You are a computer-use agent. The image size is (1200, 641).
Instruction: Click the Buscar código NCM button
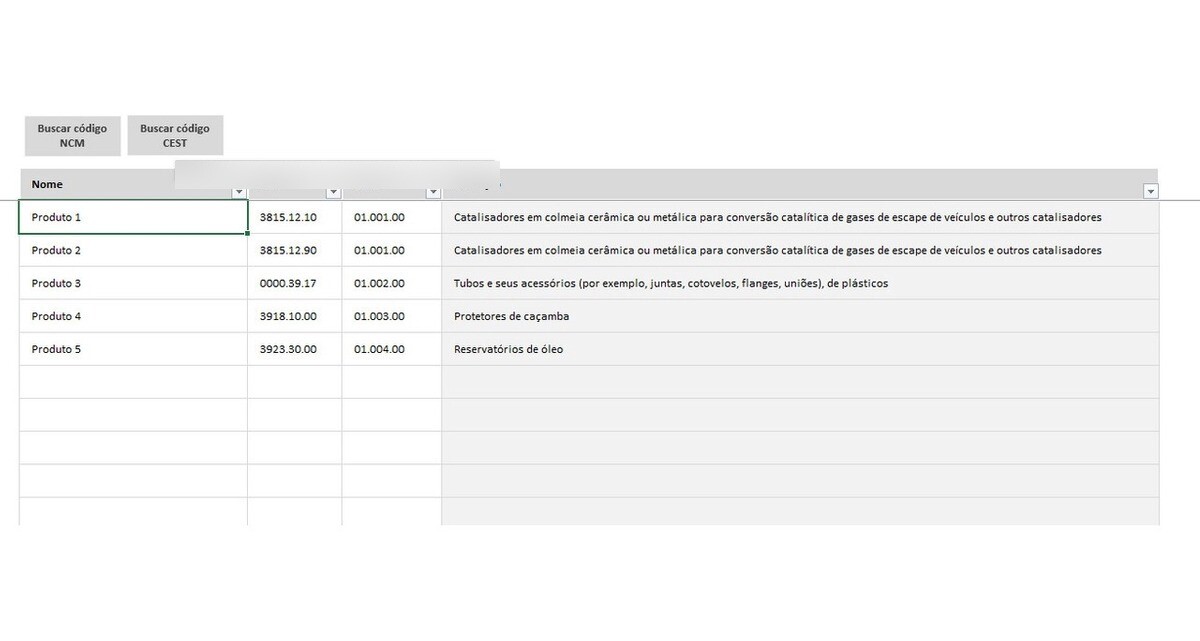point(72,136)
